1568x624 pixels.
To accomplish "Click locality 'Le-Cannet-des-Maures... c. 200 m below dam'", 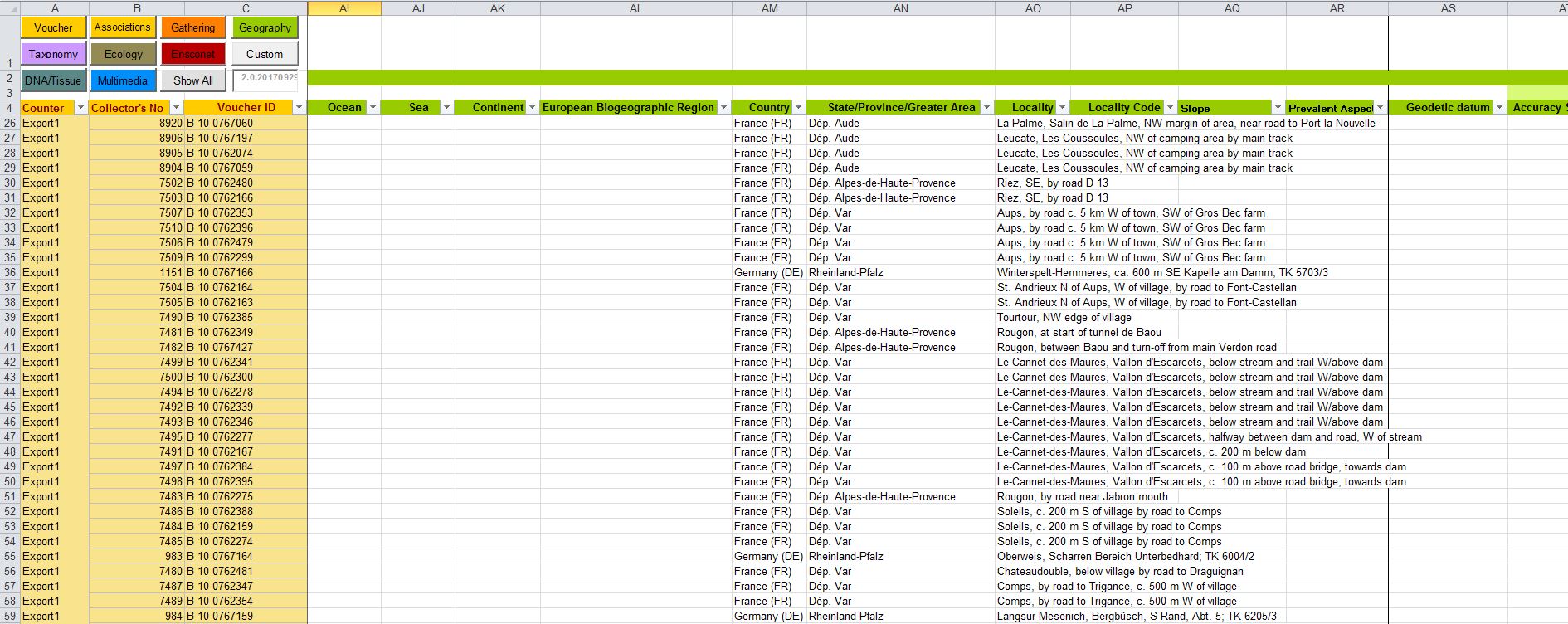I will coord(1151,451).
